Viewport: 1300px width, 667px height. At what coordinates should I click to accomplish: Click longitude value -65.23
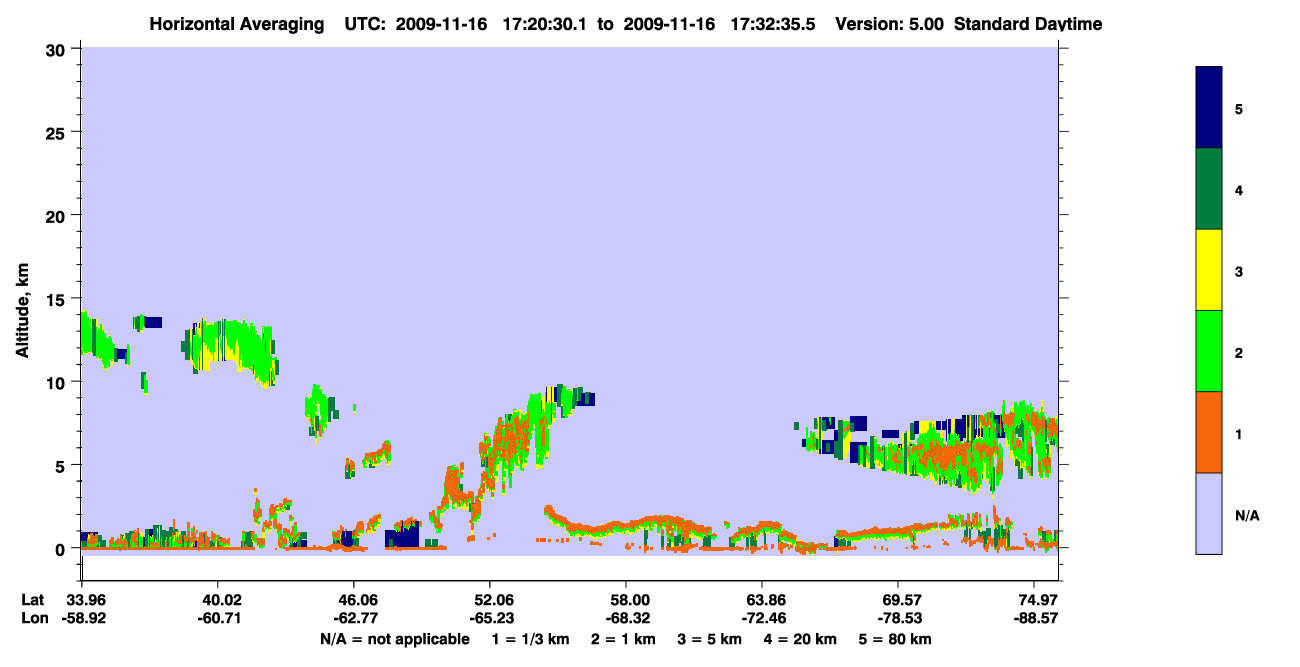[490, 618]
